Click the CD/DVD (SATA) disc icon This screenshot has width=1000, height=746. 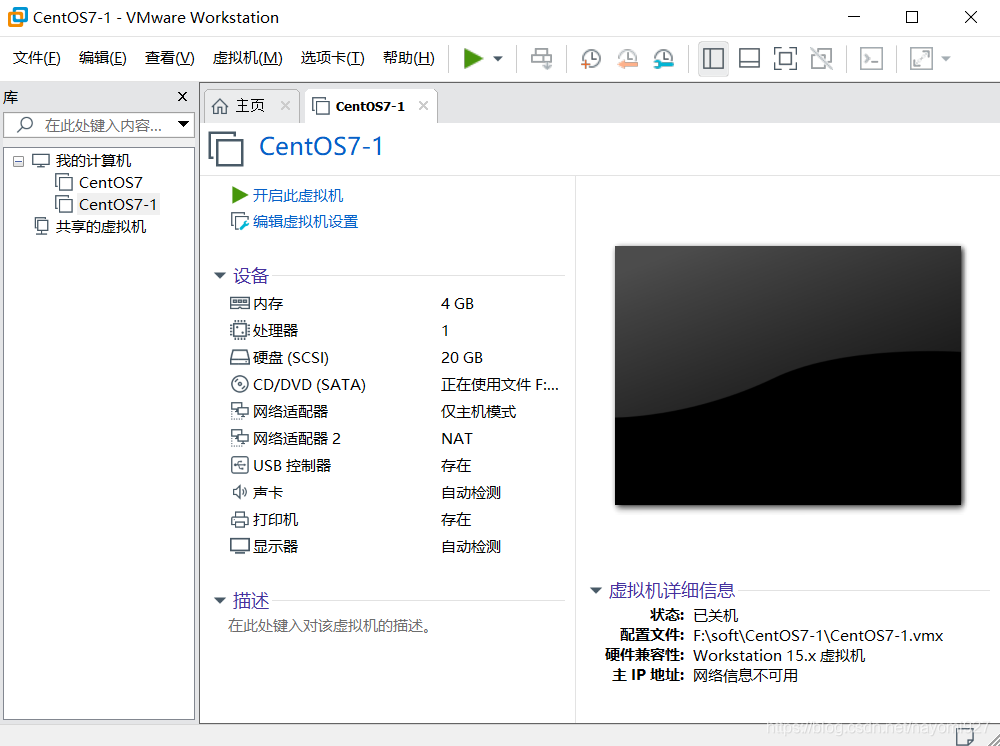coord(239,384)
